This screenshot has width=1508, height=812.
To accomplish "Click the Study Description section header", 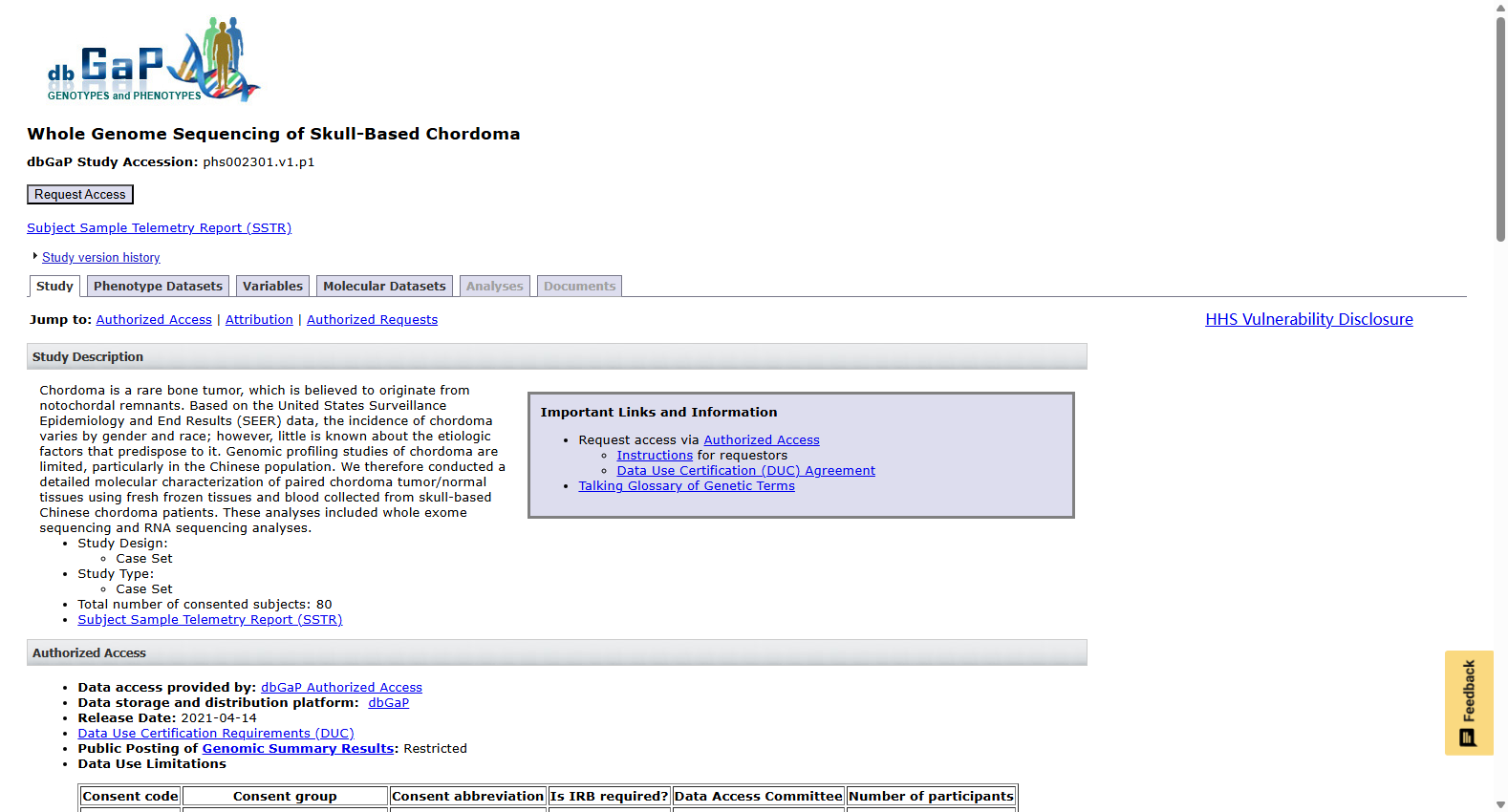I will (557, 356).
